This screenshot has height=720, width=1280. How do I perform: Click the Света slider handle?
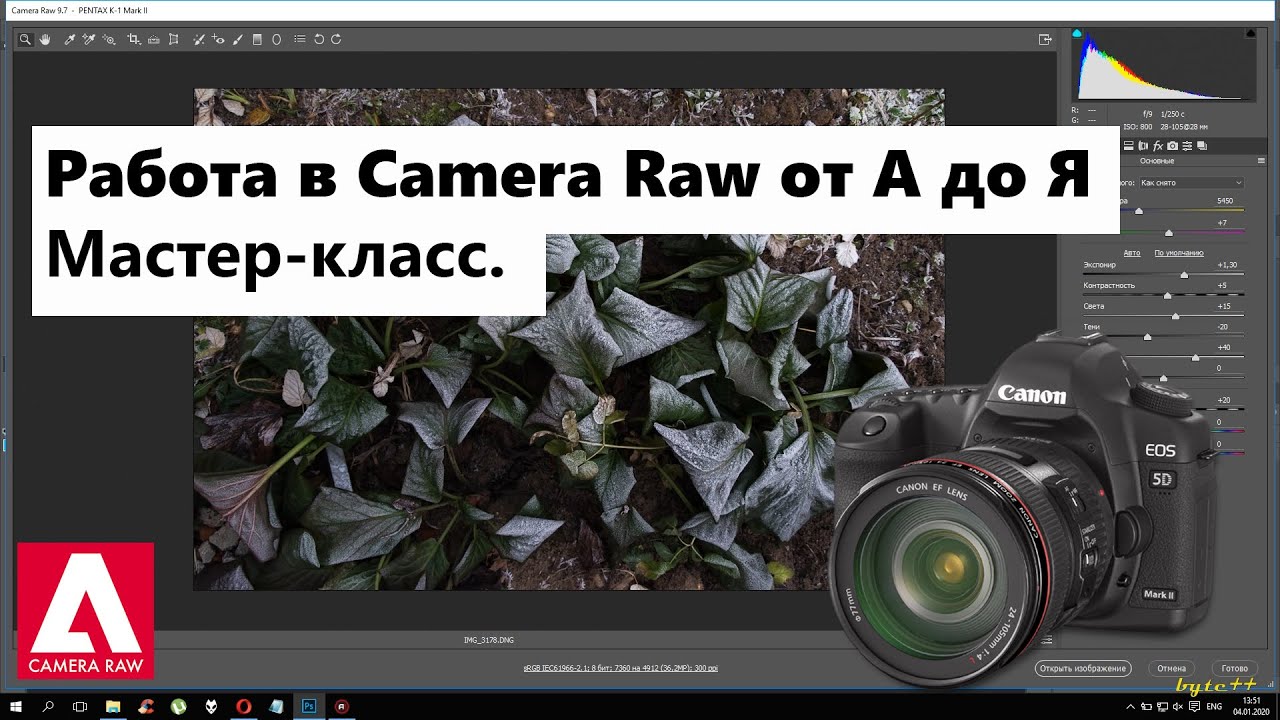pyautogui.click(x=1175, y=316)
